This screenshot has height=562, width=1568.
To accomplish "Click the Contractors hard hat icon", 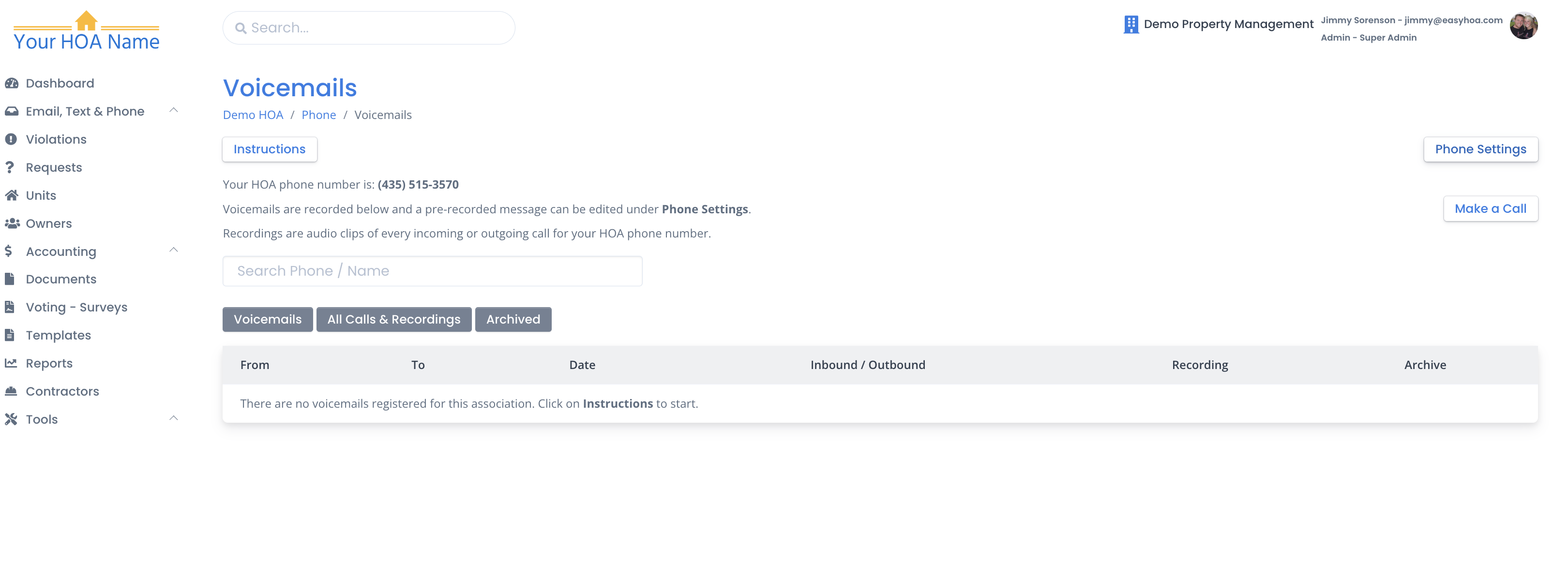I will click(11, 391).
